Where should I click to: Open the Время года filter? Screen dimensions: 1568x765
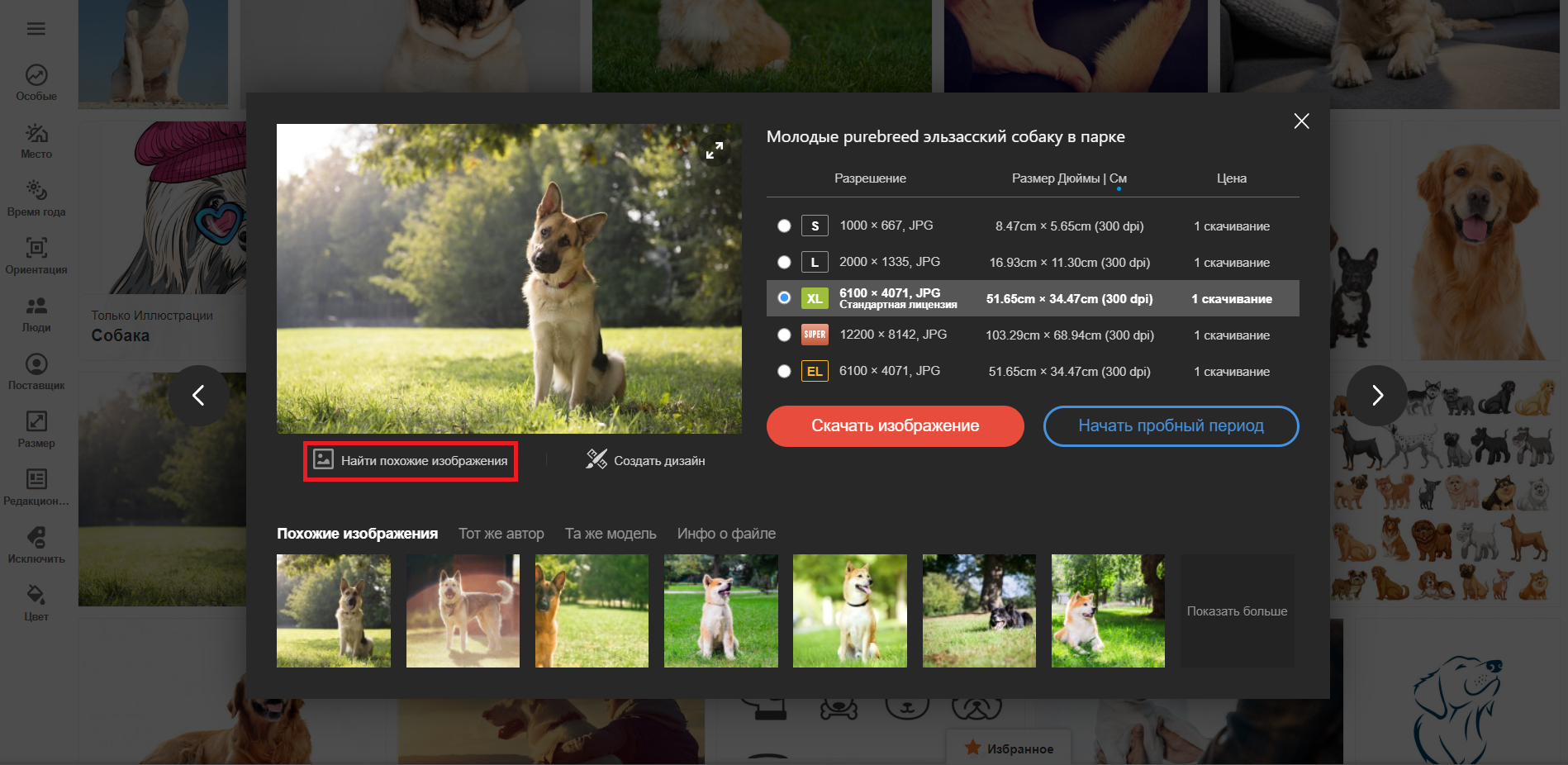pos(36,199)
